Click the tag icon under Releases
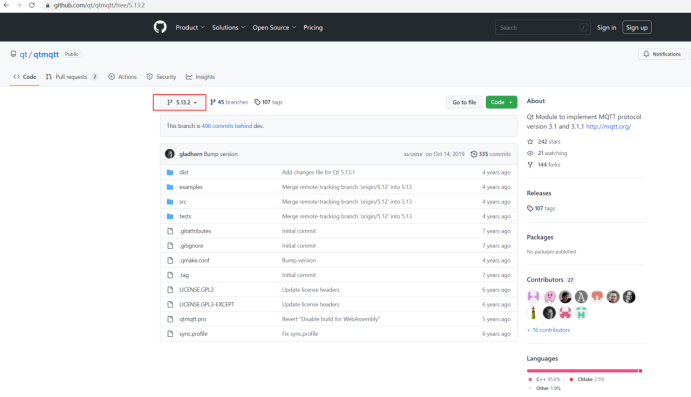The width and height of the screenshot is (691, 397). pos(530,208)
